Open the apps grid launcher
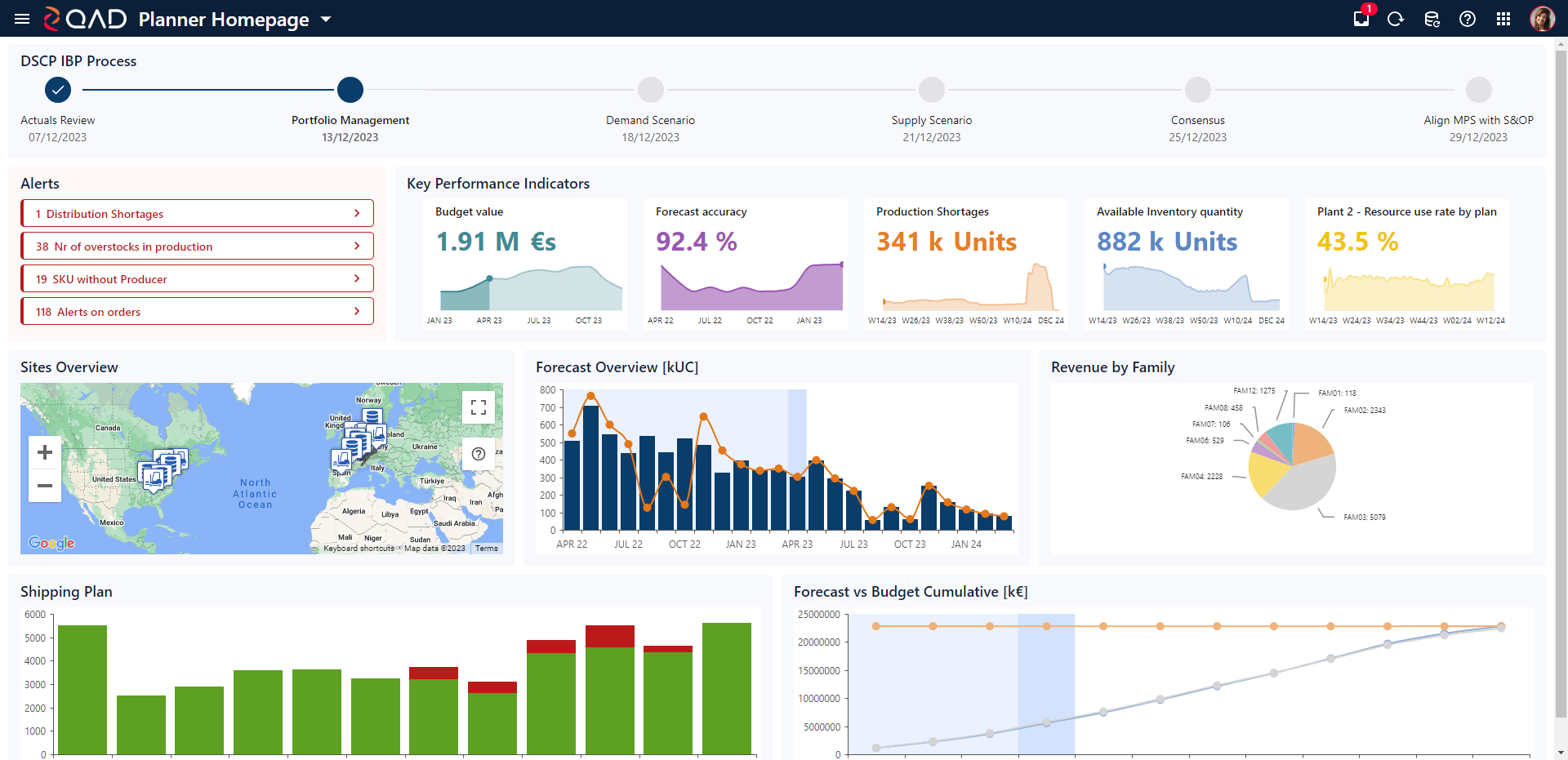 coord(1503,19)
